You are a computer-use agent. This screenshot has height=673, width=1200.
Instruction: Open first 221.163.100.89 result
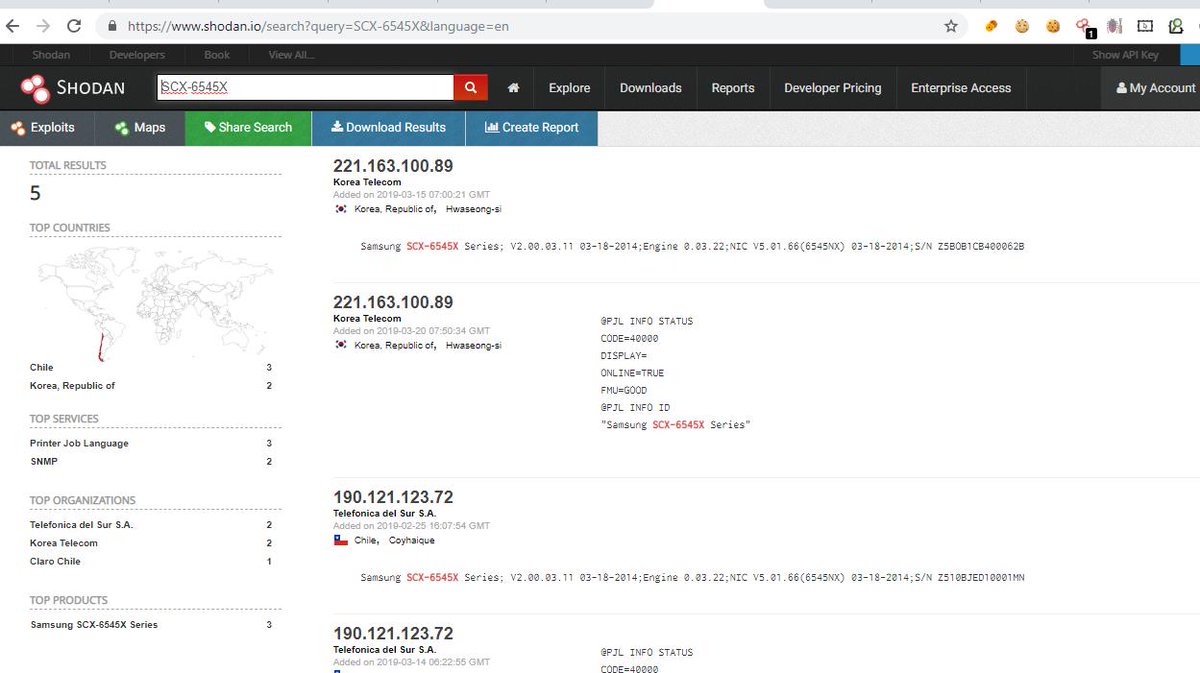pos(393,166)
